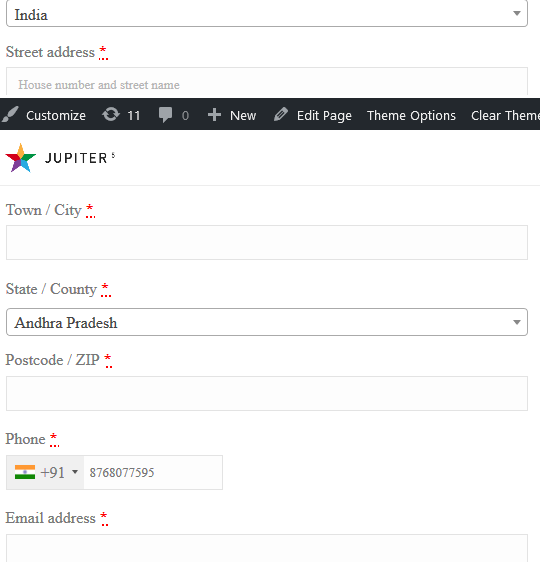540x562 pixels.
Task: Open the +91 country code selector arrow
Action: pyautogui.click(x=75, y=472)
